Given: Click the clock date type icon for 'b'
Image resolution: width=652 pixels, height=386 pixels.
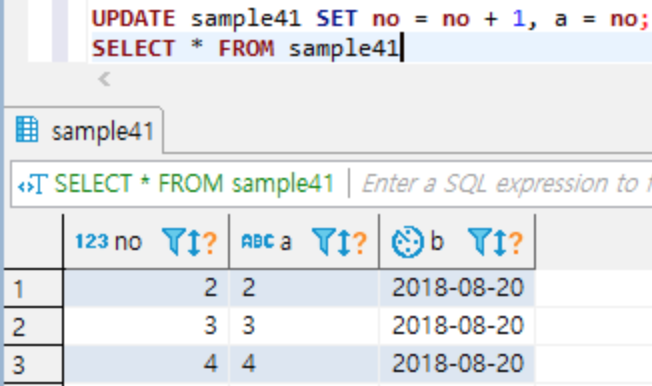Looking at the screenshot, I should [408, 242].
